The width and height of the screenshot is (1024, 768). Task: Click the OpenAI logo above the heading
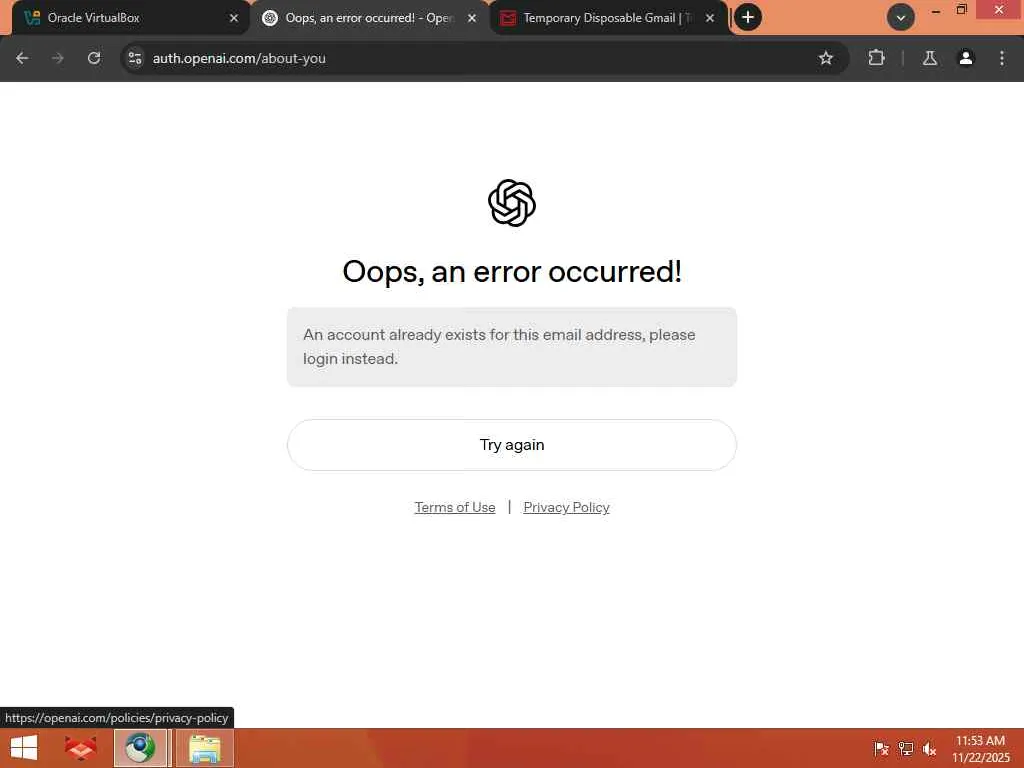[x=512, y=203]
